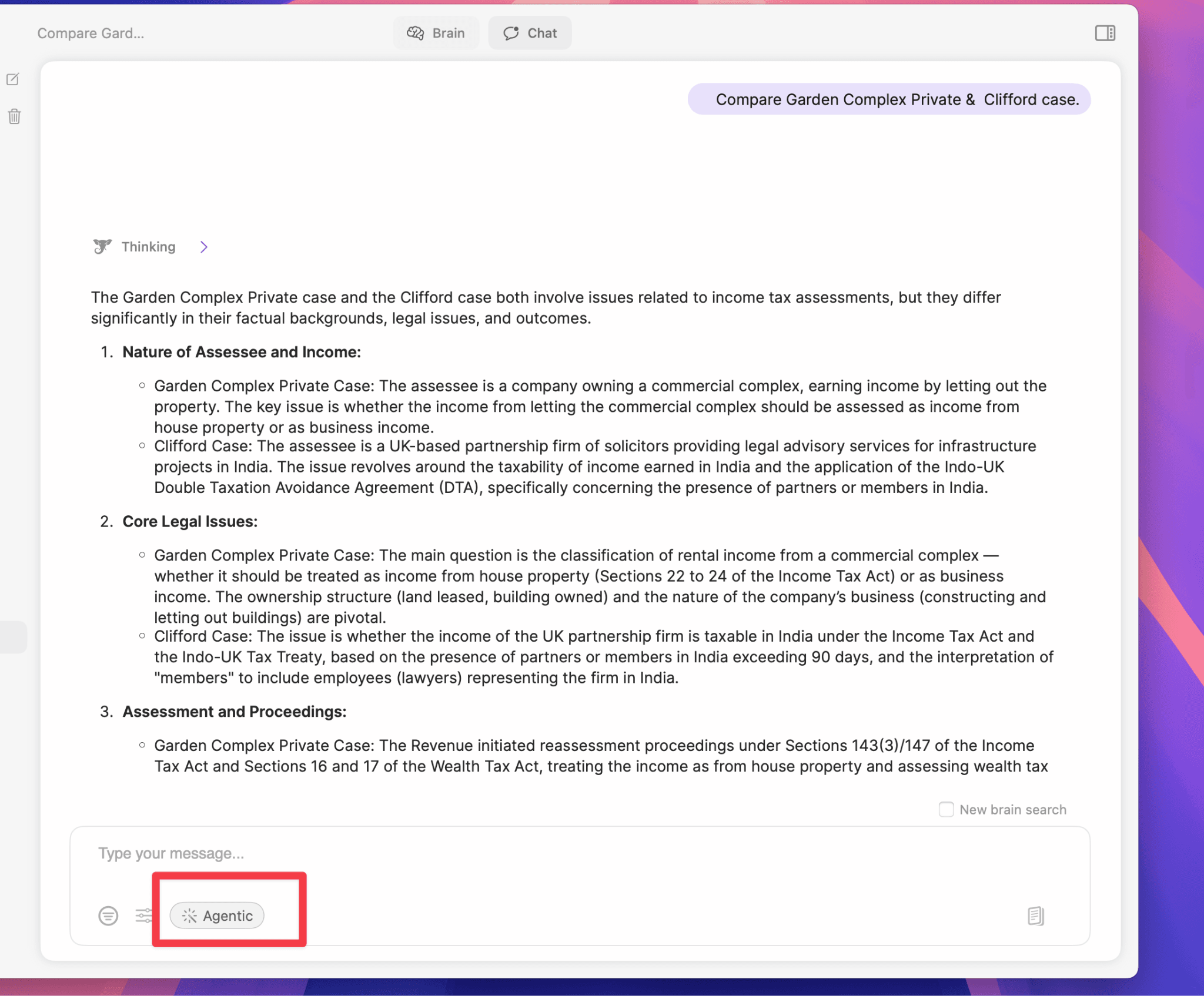Click the document icon in message box
The width and height of the screenshot is (1204, 996).
[1035, 915]
